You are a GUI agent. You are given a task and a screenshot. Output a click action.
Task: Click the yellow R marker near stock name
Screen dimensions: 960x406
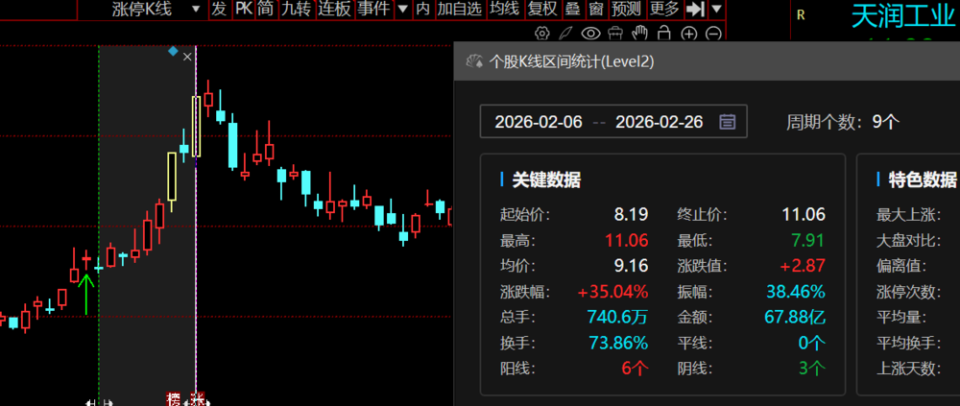point(801,15)
